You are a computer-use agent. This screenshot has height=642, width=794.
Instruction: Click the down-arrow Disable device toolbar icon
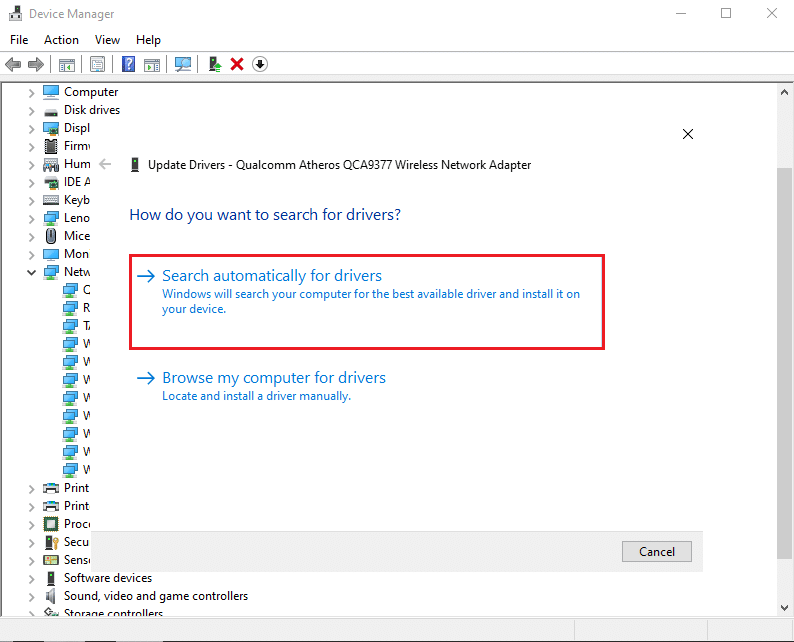coord(260,64)
